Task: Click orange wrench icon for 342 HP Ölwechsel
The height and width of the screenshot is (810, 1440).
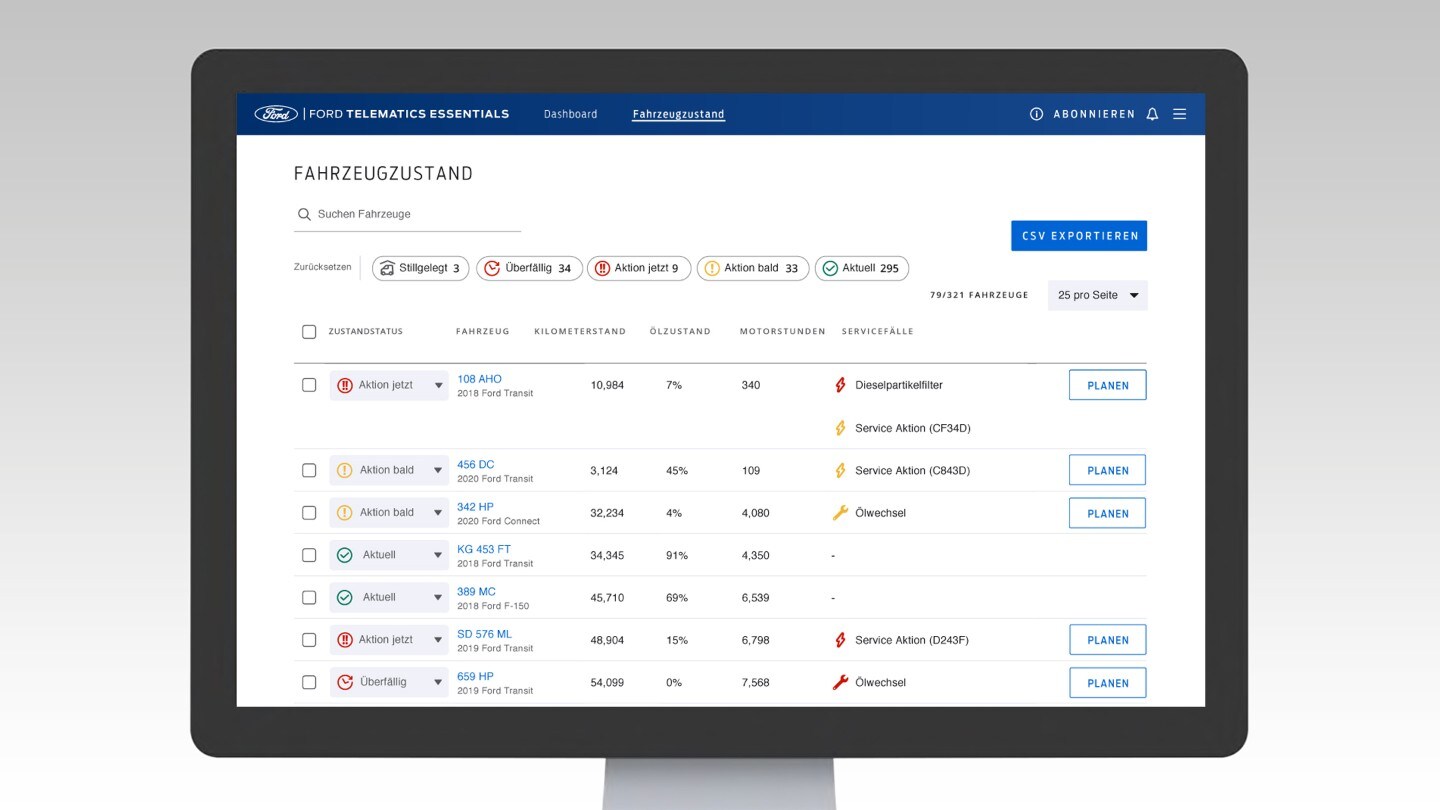Action: (x=840, y=513)
